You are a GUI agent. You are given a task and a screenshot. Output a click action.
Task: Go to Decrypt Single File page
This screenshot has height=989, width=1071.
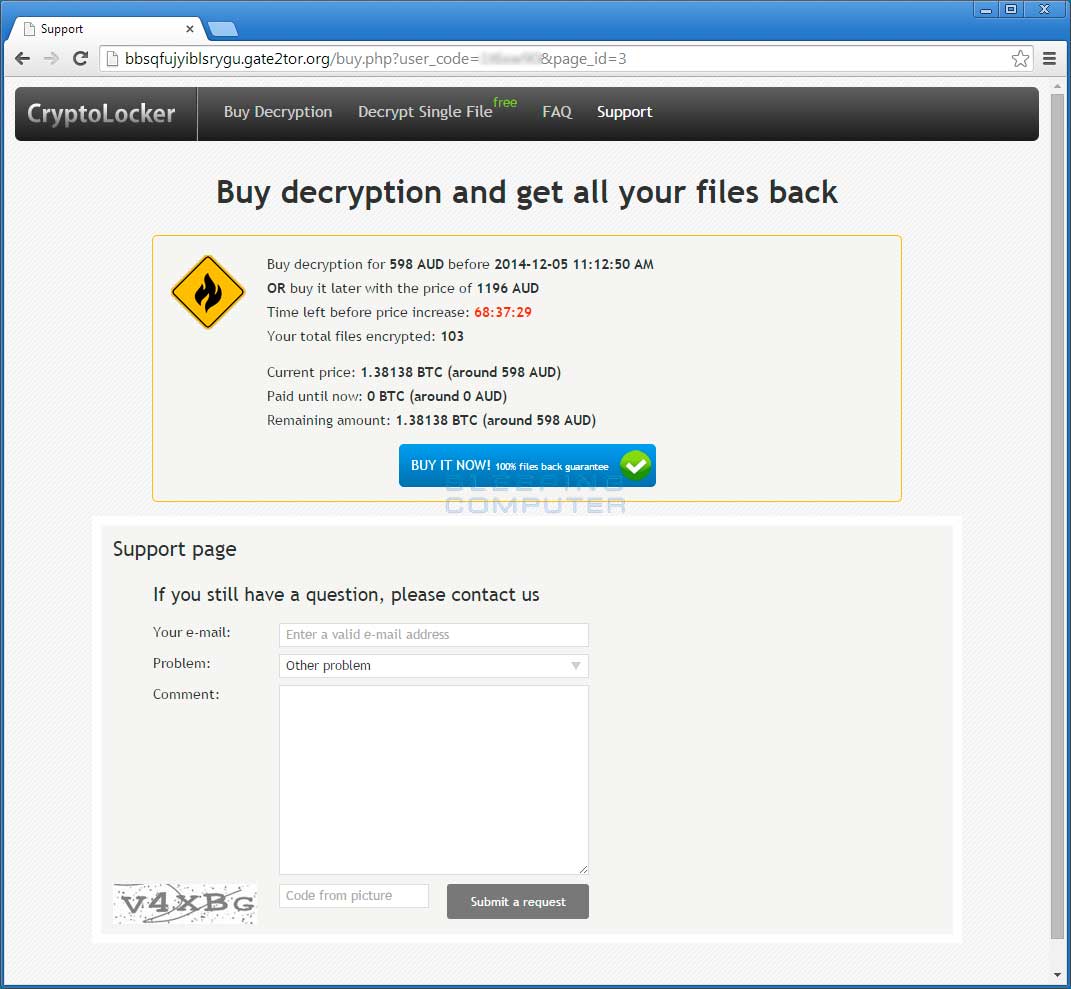point(425,112)
